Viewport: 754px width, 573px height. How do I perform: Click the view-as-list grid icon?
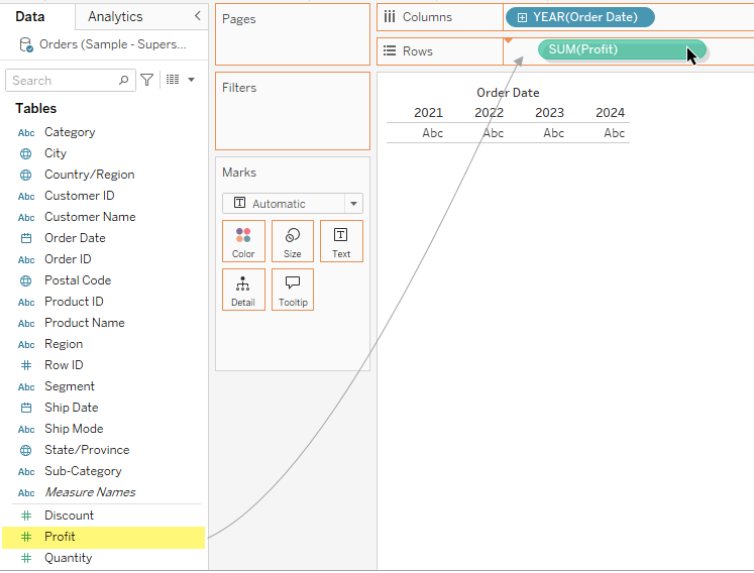click(x=173, y=79)
